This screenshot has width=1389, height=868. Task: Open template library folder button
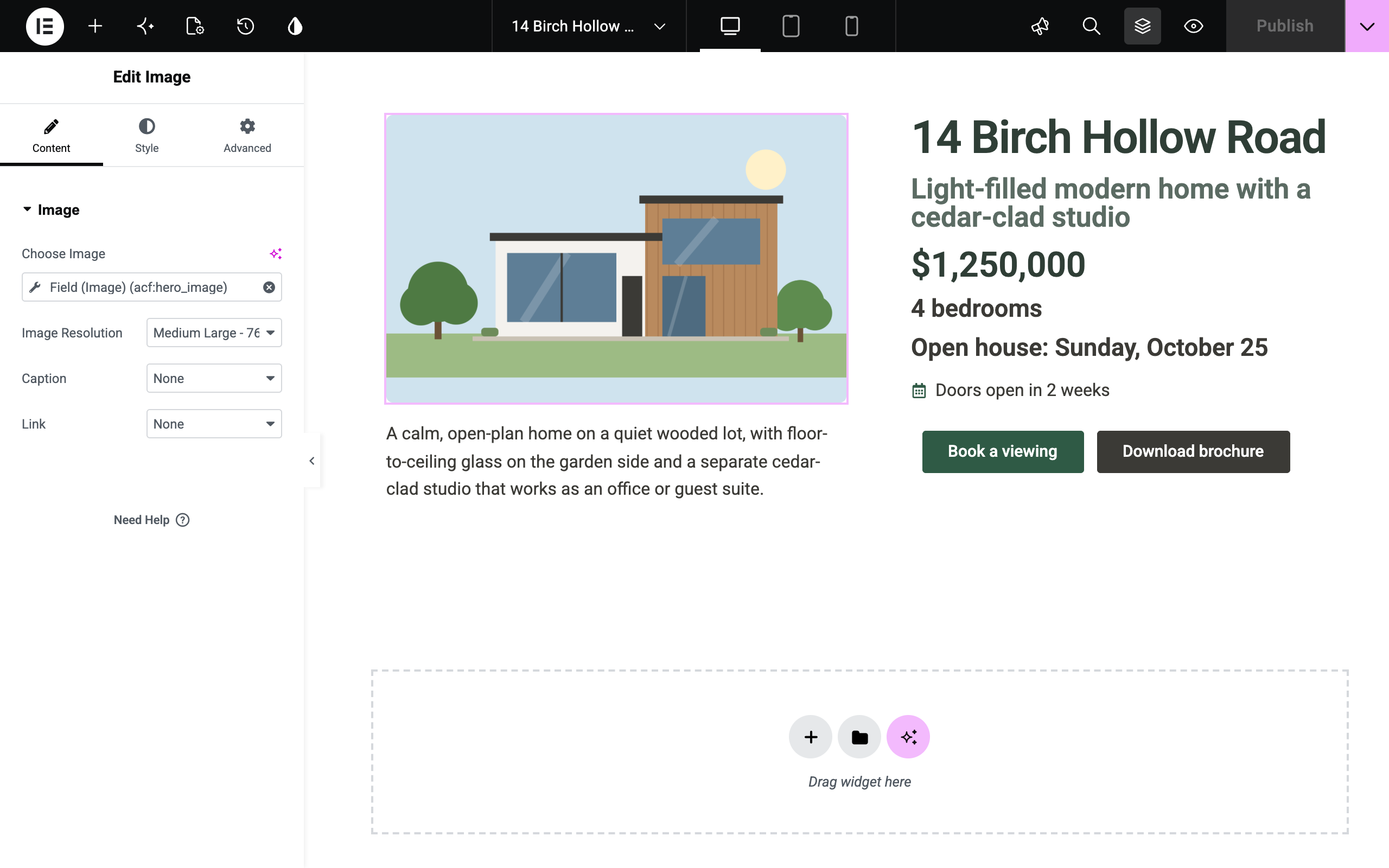pyautogui.click(x=859, y=737)
